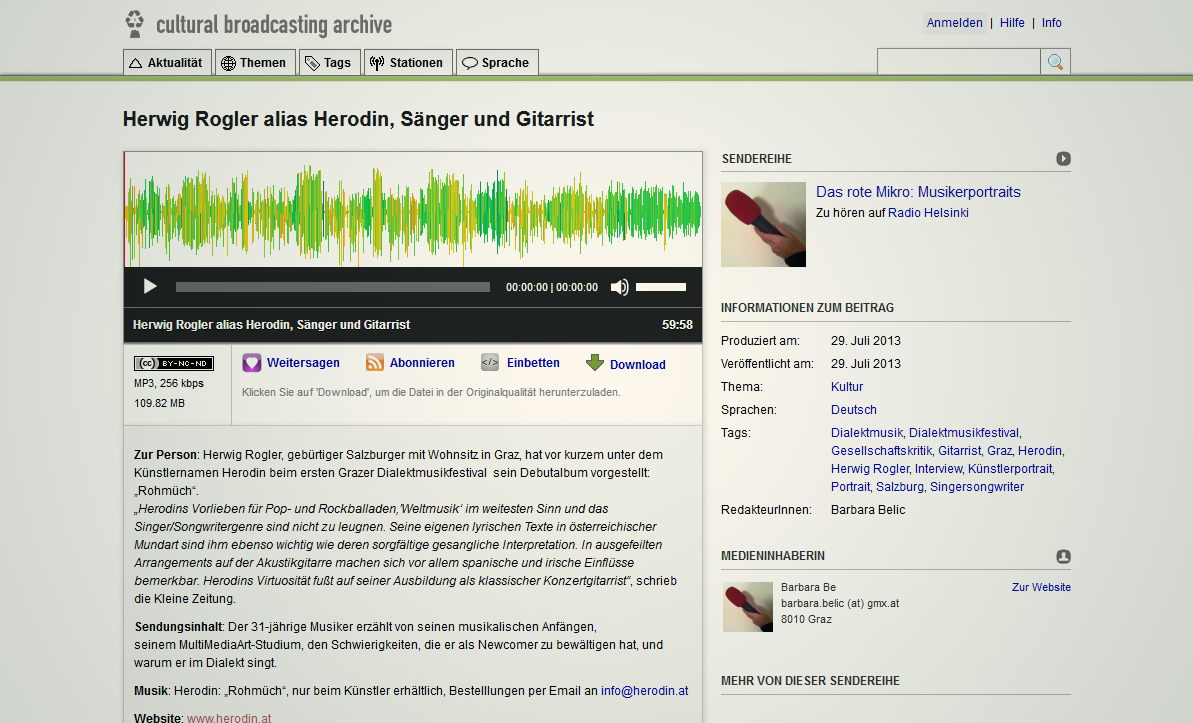Click the info@herodin.at email link
The image size is (1193, 723).
[x=644, y=691]
